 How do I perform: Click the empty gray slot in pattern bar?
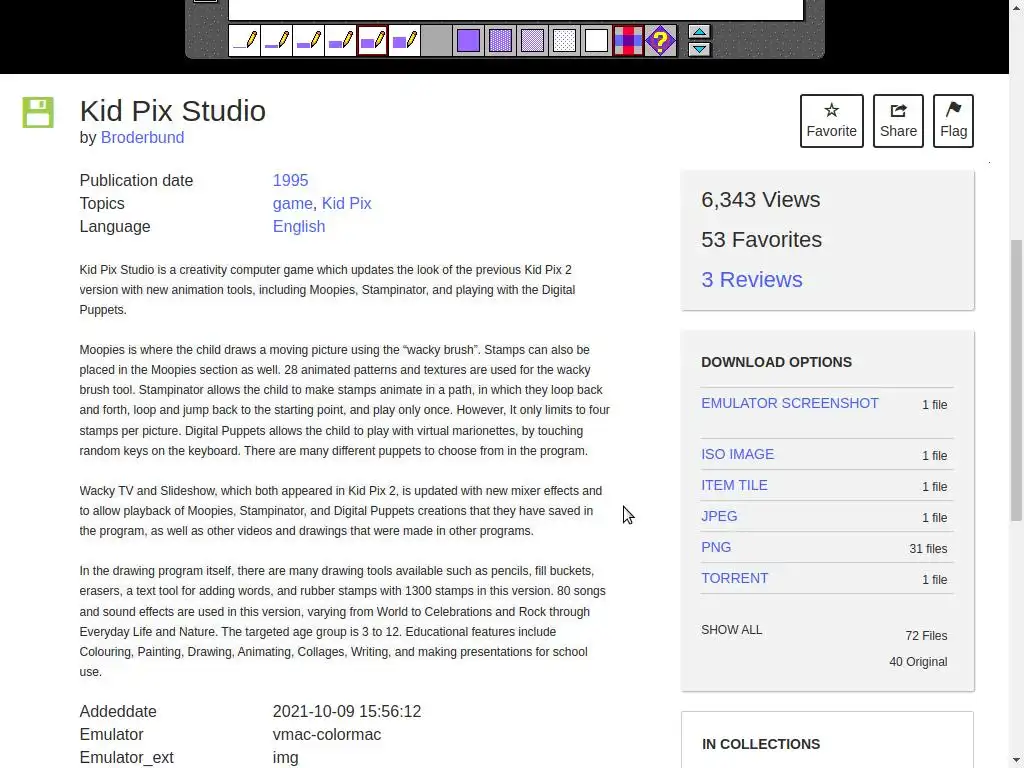click(x=436, y=40)
